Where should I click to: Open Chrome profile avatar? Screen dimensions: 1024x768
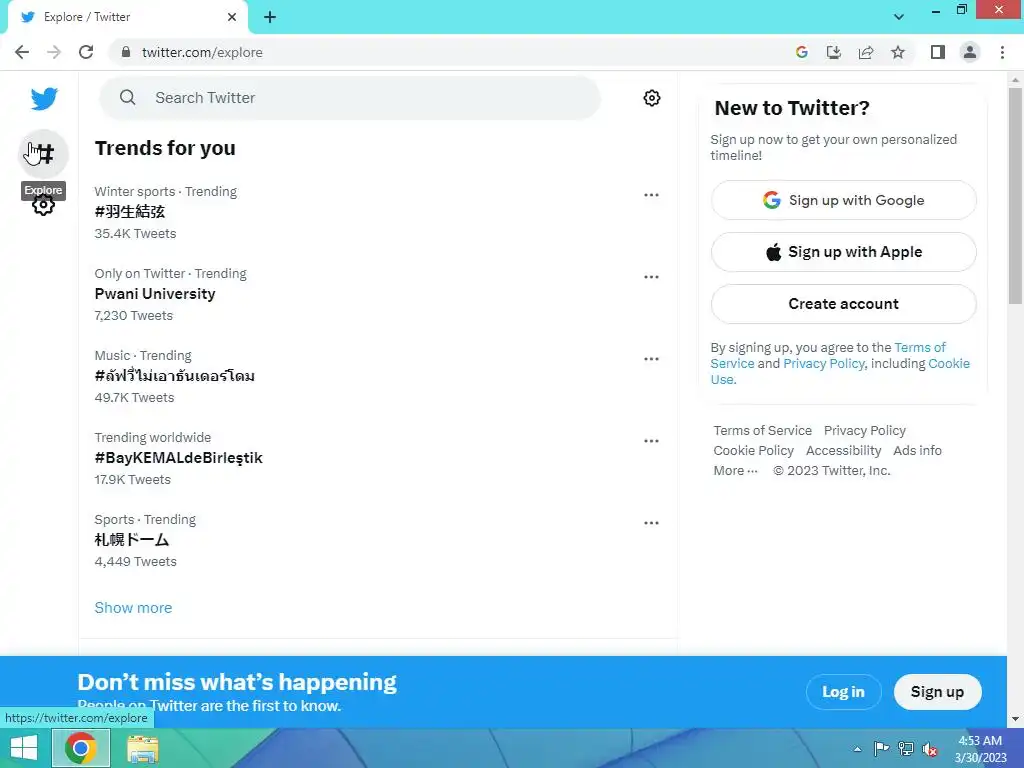tap(970, 52)
